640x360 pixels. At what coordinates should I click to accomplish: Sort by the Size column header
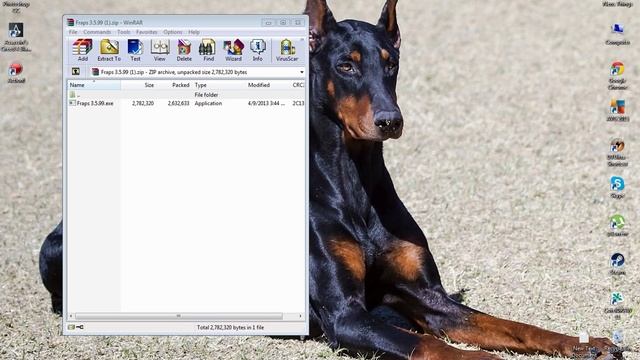(139, 85)
